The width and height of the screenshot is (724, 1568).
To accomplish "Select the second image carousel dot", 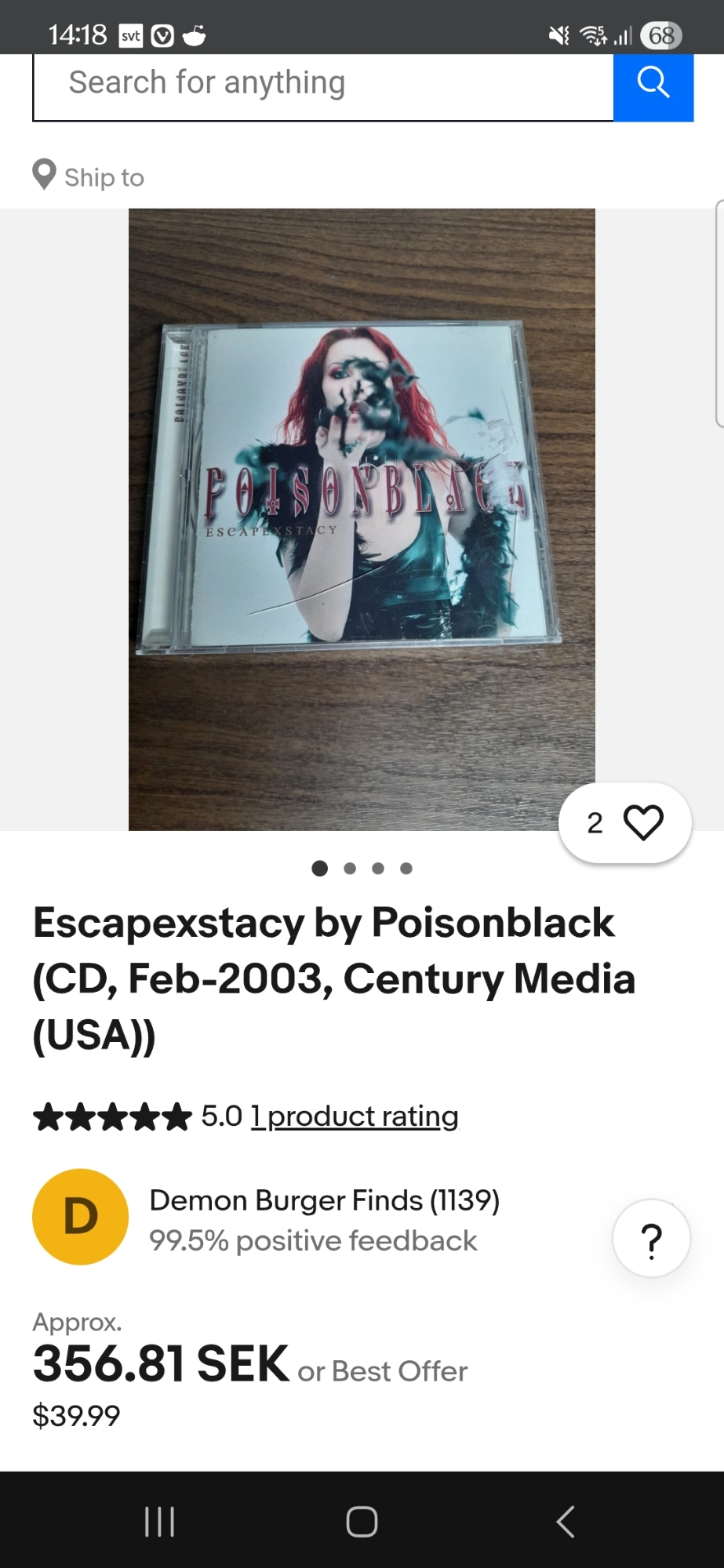I will 350,868.
